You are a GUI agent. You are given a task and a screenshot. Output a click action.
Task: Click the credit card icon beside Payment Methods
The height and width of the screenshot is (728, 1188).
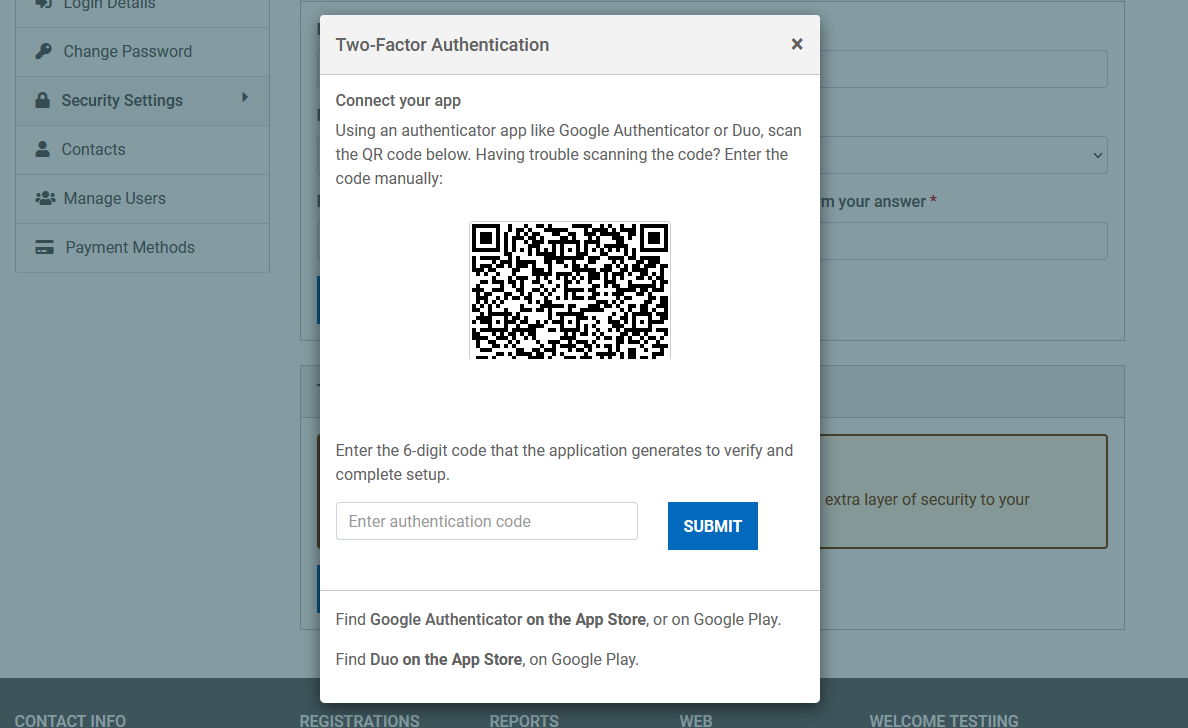45,248
